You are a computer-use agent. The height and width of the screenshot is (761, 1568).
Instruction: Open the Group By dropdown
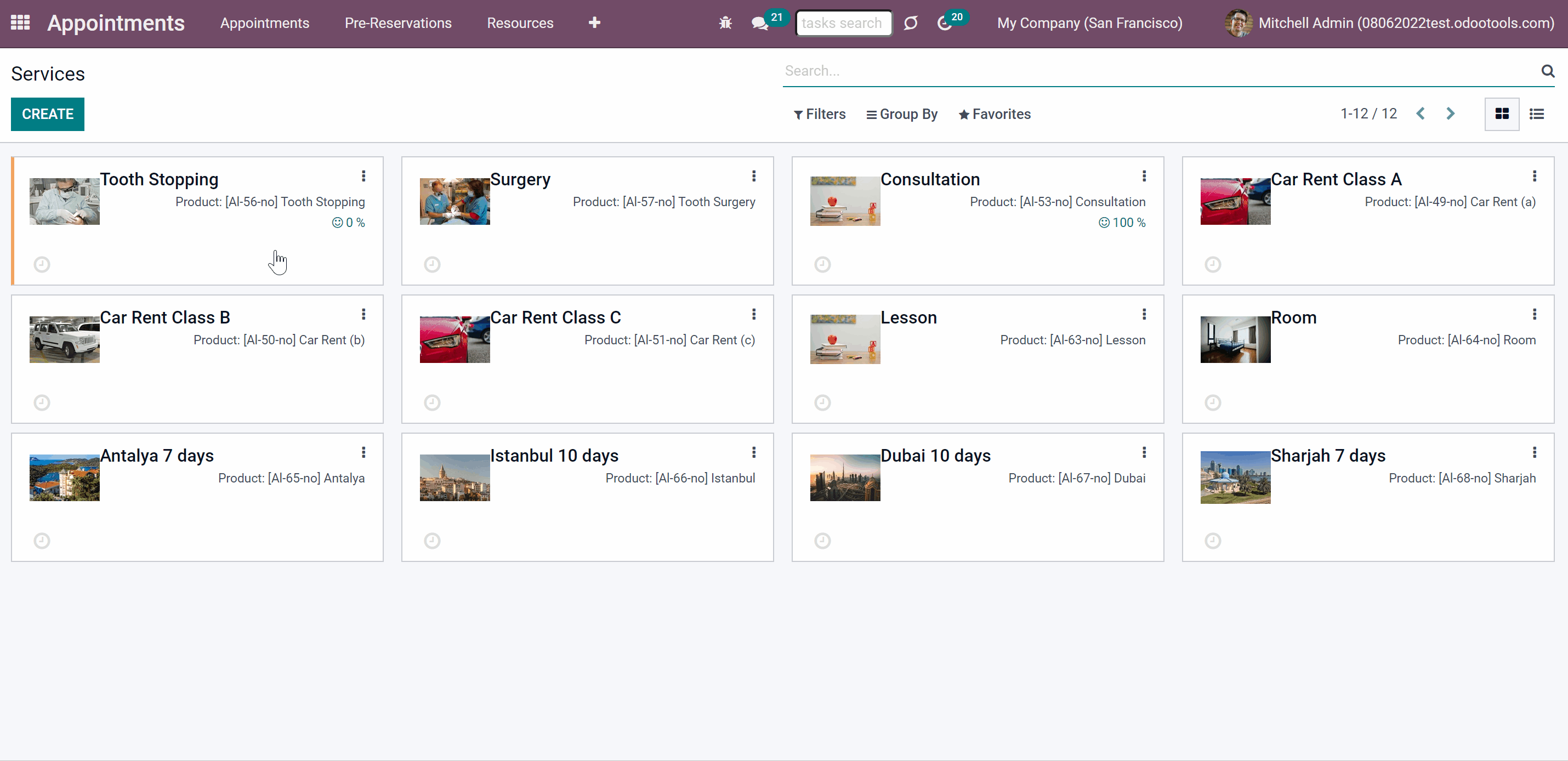[902, 114]
